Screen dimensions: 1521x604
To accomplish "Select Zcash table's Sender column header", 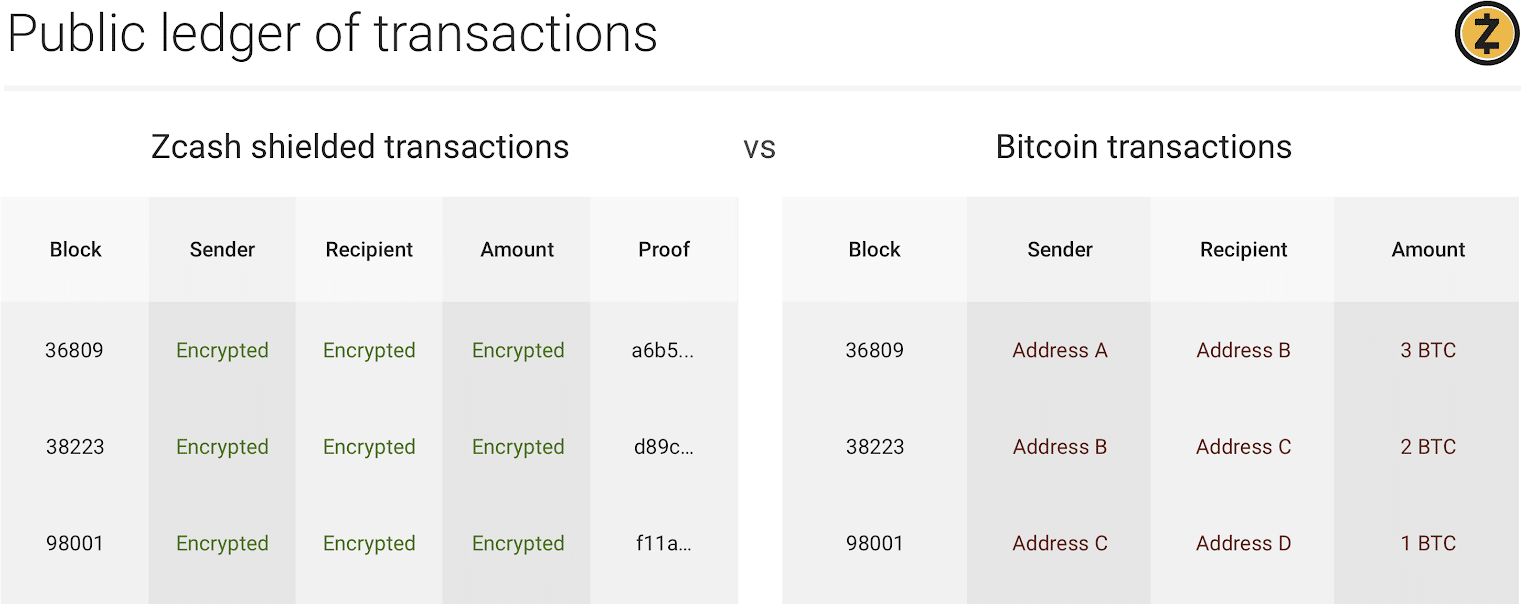I will tap(222, 250).
